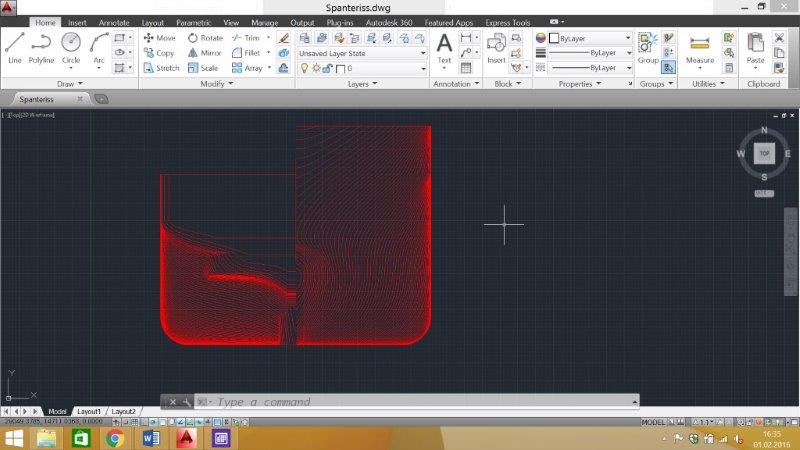Click the Copy button in Modify panel
800x450 pixels.
click(x=159, y=53)
